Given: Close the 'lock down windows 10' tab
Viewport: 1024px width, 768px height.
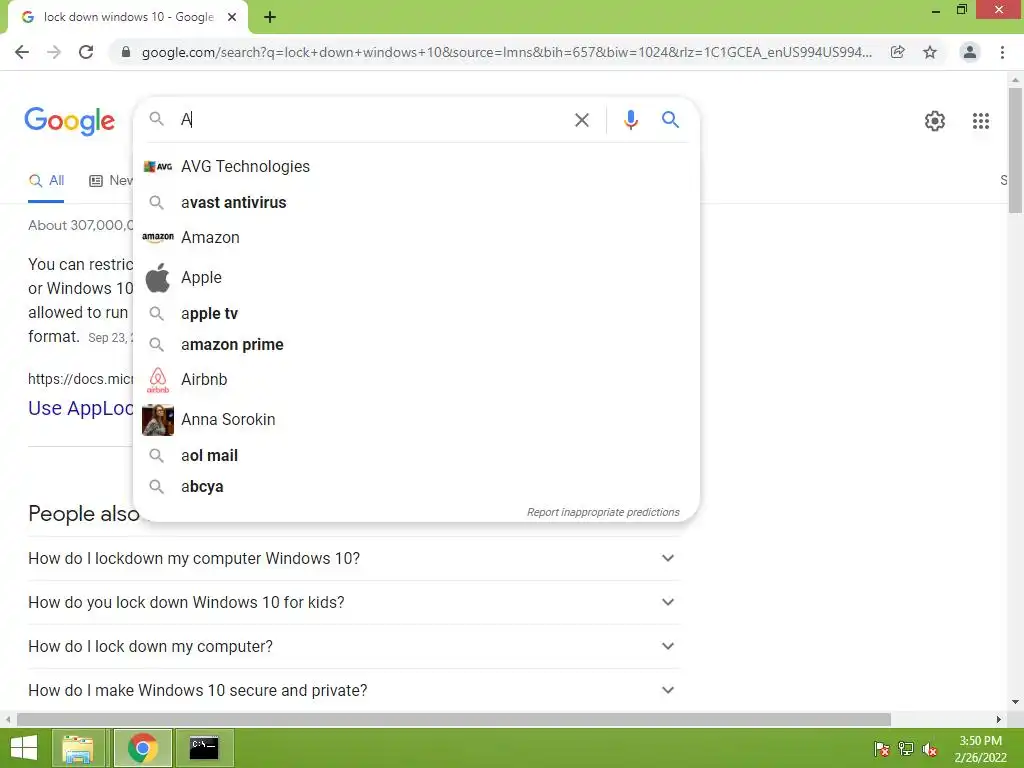Looking at the screenshot, I should [232, 18].
